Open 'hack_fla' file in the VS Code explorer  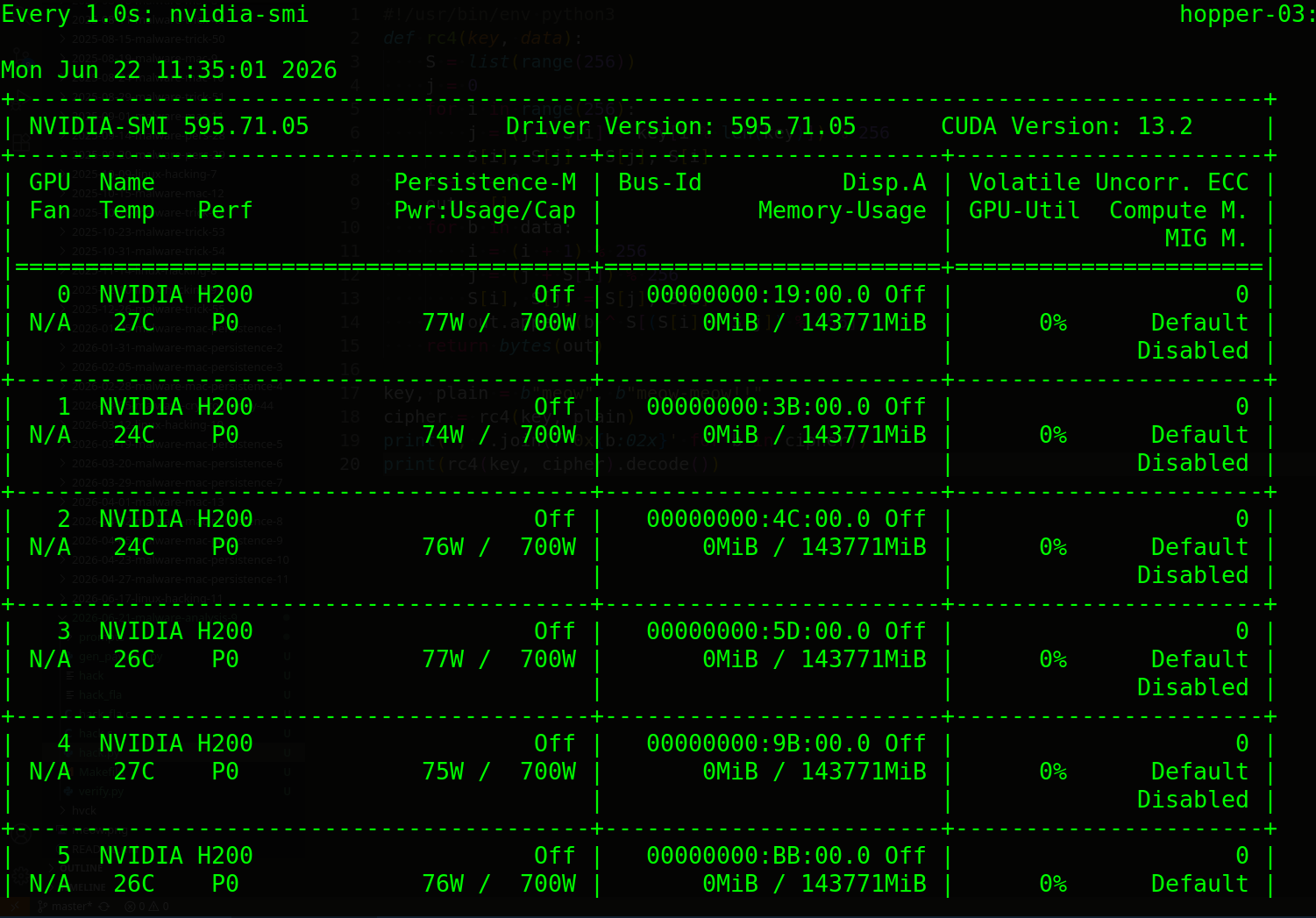coord(101,695)
